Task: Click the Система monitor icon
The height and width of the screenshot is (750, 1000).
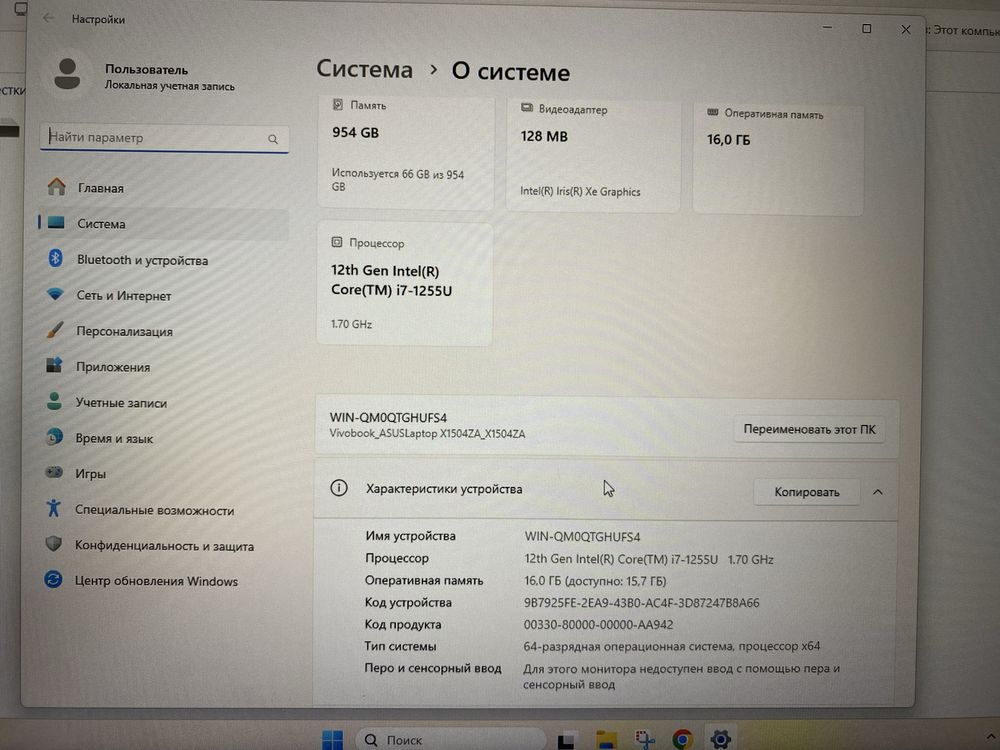Action: pyautogui.click(x=56, y=223)
